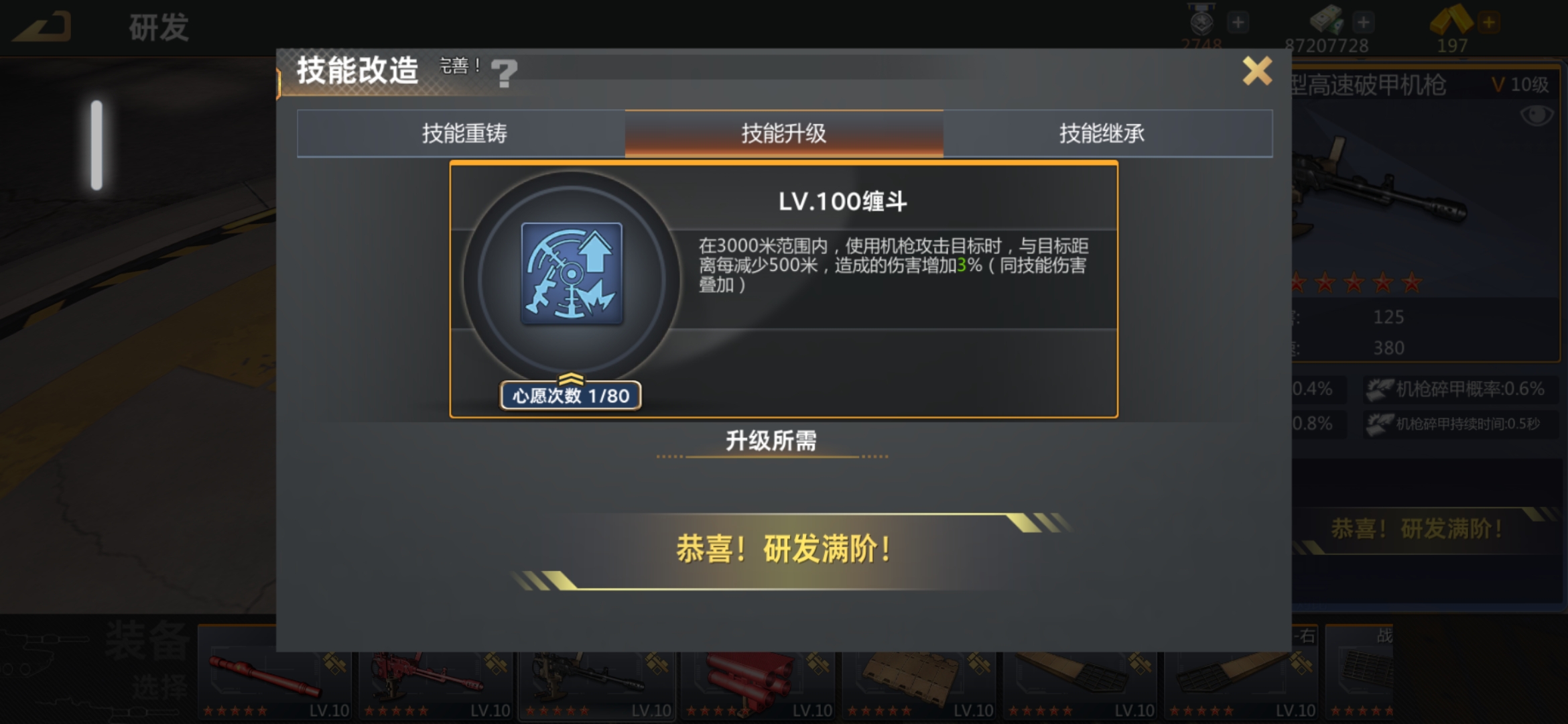Click the gold bars currency icon
Image resolution: width=1568 pixels, height=724 pixels.
[x=1451, y=20]
